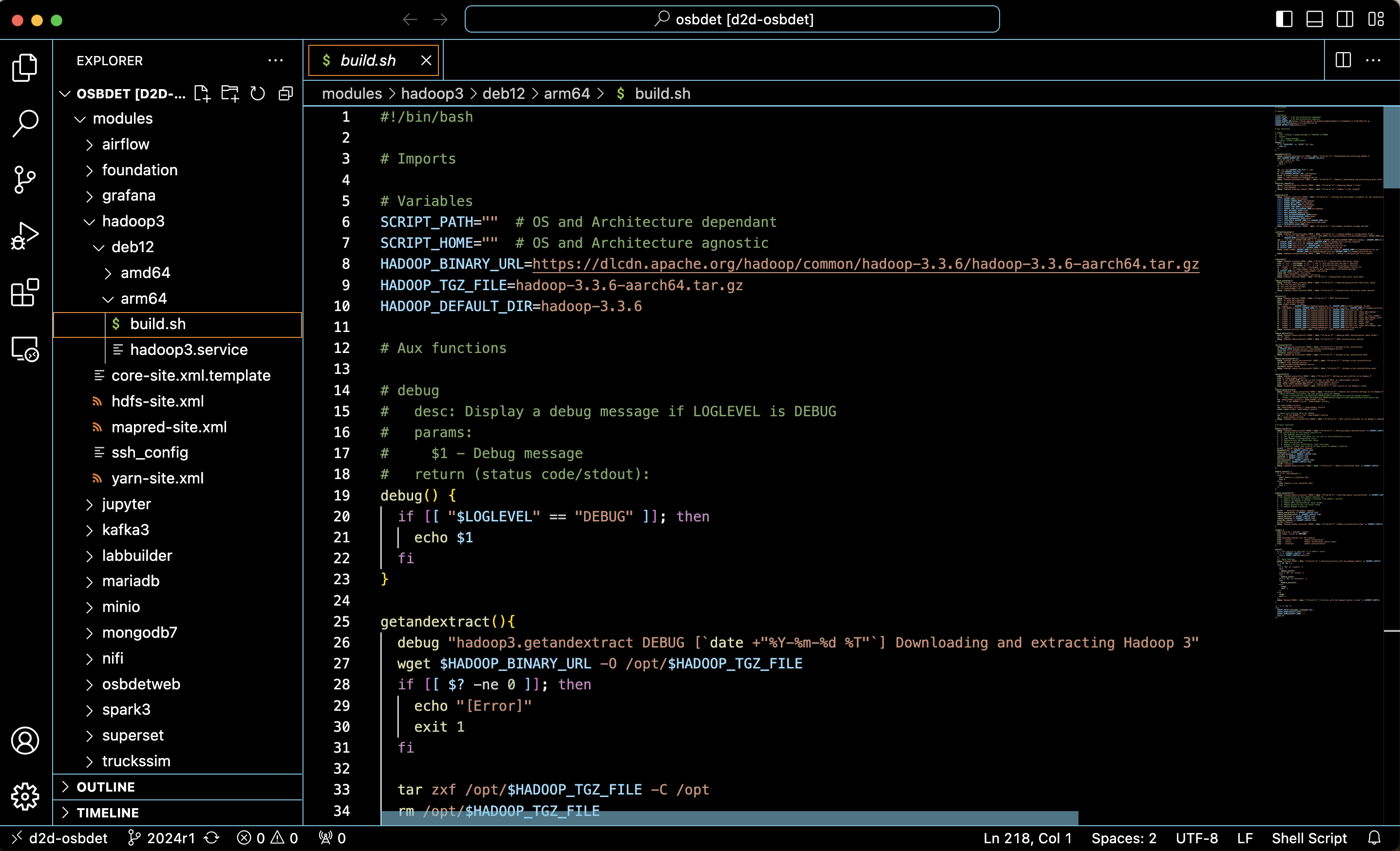Open the Run and Debug view
Screen dimensions: 1400x851
pyautogui.click(x=25, y=236)
